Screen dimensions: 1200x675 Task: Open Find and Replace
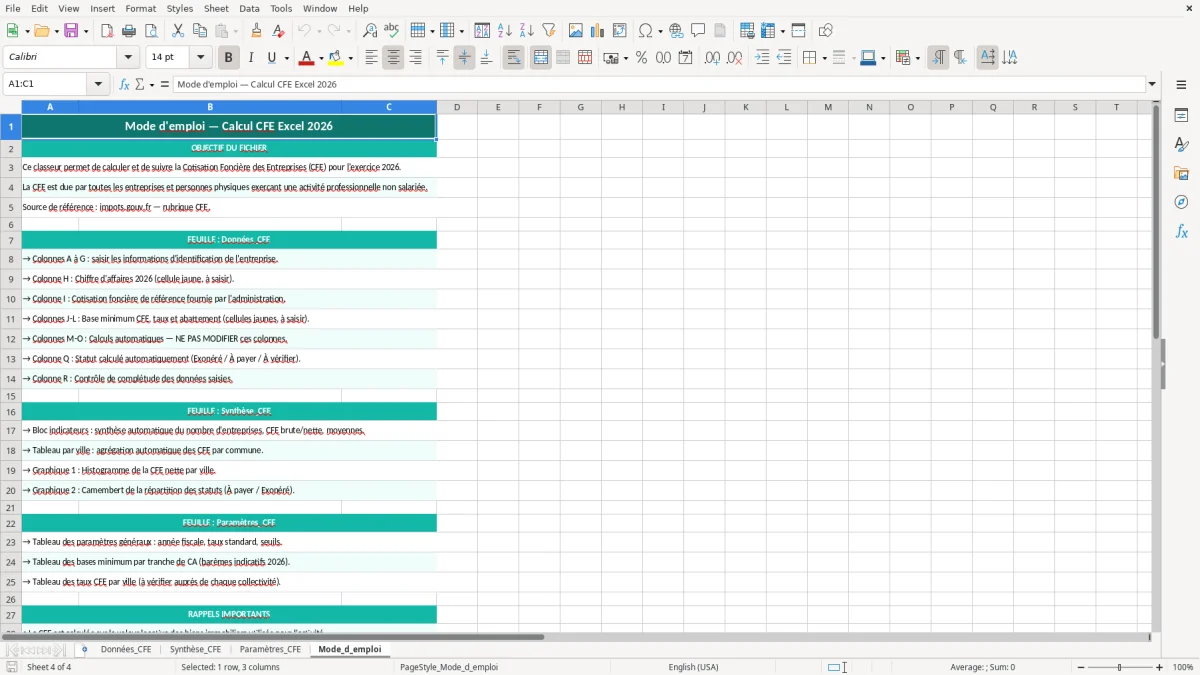[370, 31]
